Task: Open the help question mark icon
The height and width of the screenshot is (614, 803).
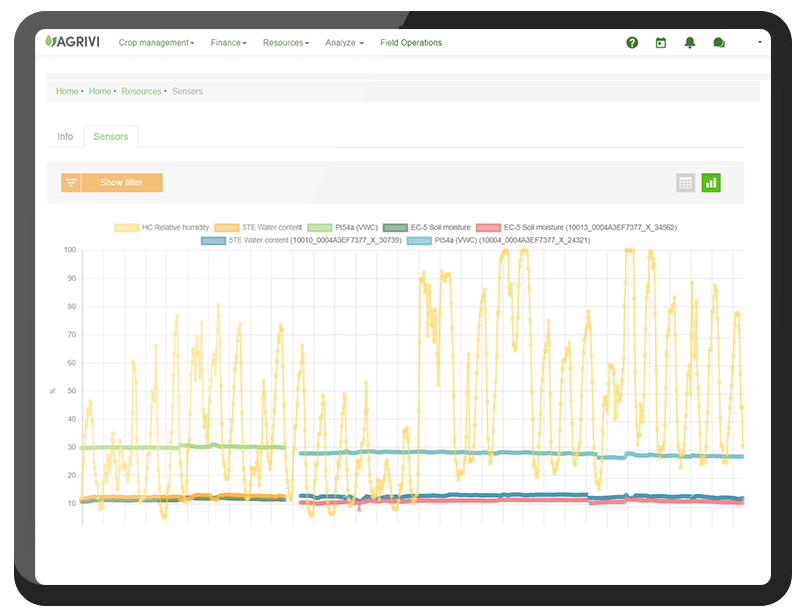Action: click(x=632, y=43)
